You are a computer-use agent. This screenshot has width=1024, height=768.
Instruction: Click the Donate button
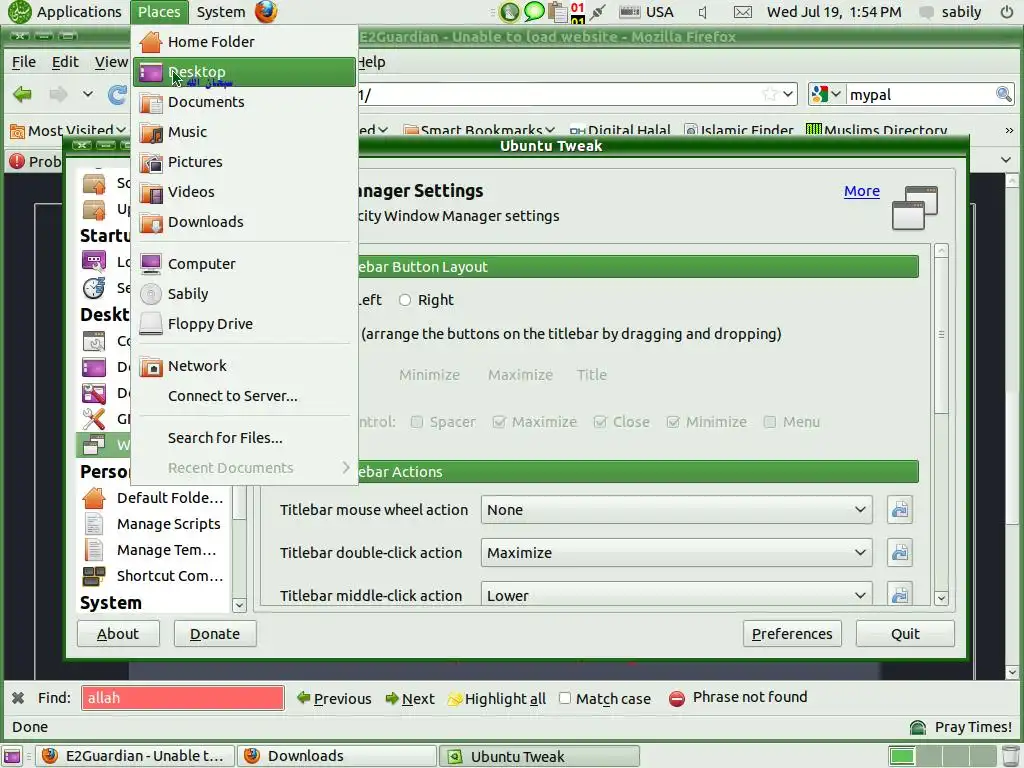click(x=215, y=633)
